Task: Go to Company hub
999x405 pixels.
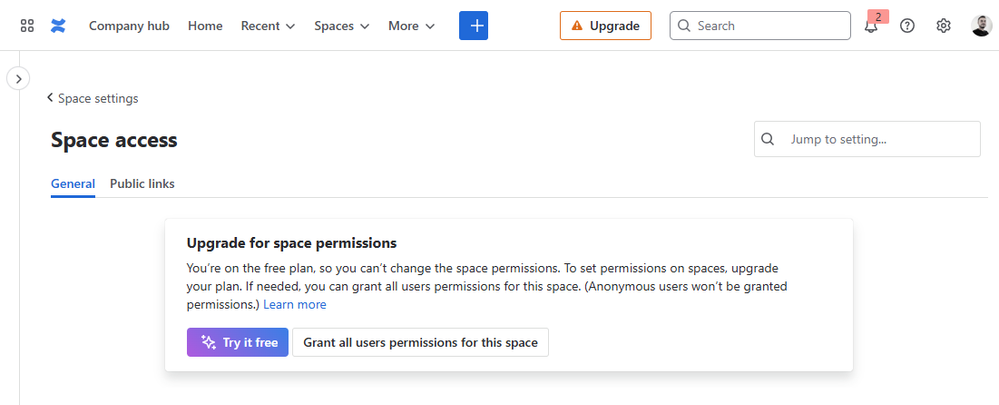Action: 129,26
